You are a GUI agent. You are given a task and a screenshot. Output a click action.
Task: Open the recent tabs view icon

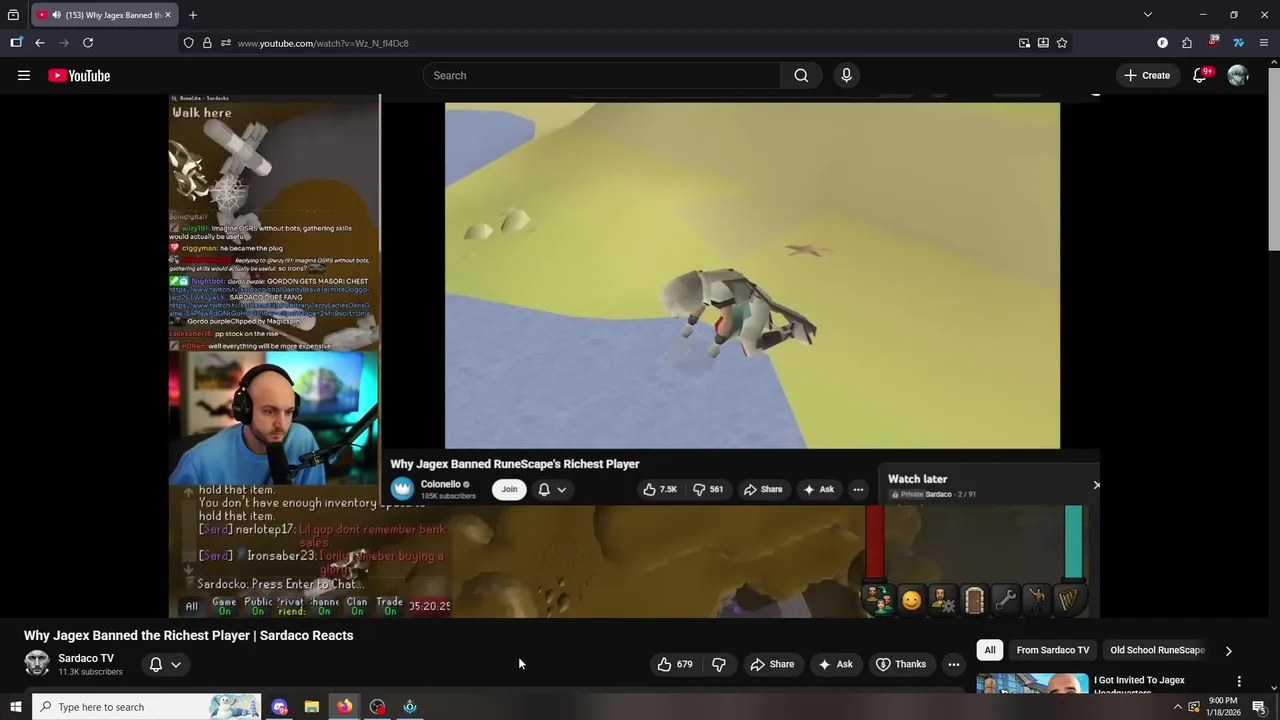[13, 15]
